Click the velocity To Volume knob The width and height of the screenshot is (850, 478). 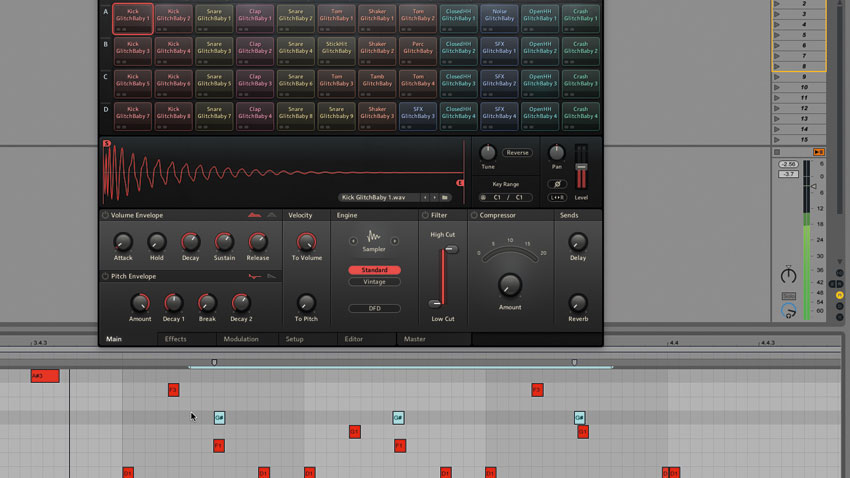point(306,242)
